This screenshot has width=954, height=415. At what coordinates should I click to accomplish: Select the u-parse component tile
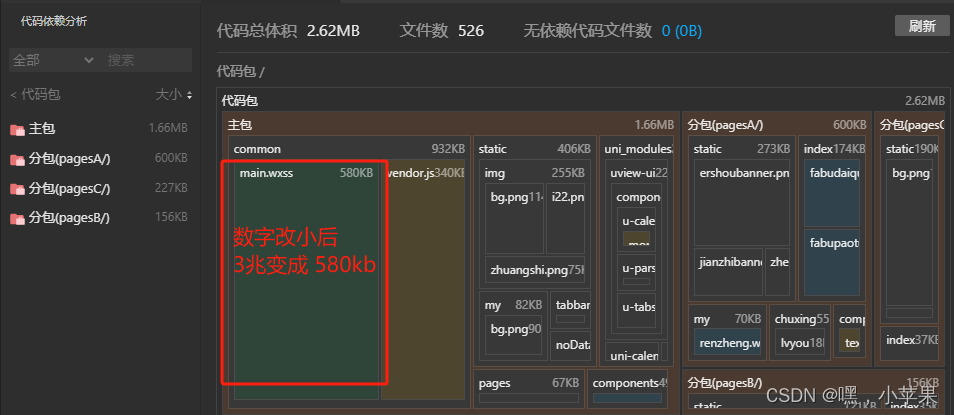(x=636, y=273)
